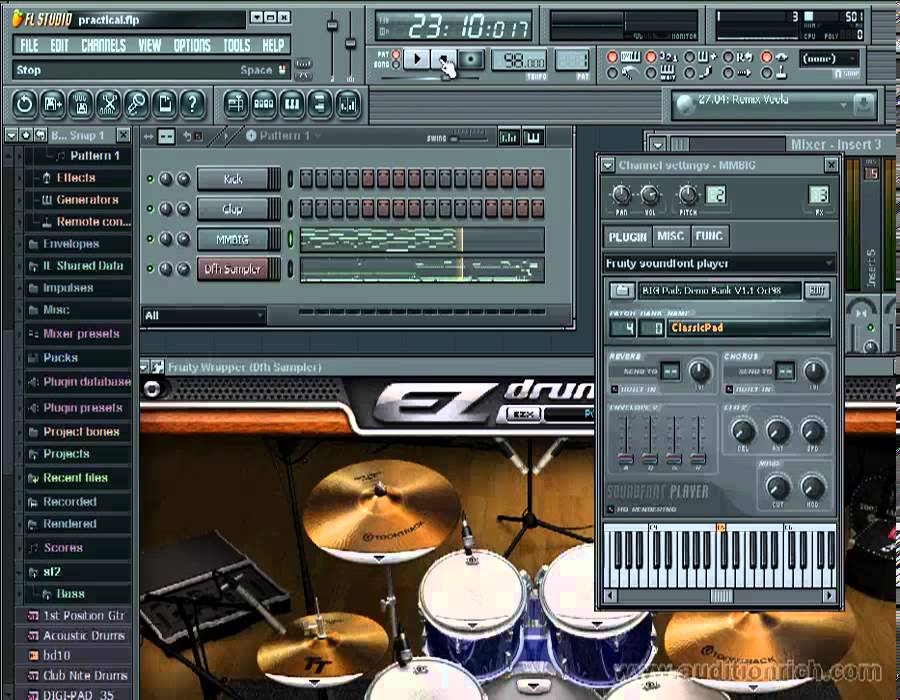Toggle the first step of Kick row
Viewport: 900px width, 700px height.
click(306, 178)
